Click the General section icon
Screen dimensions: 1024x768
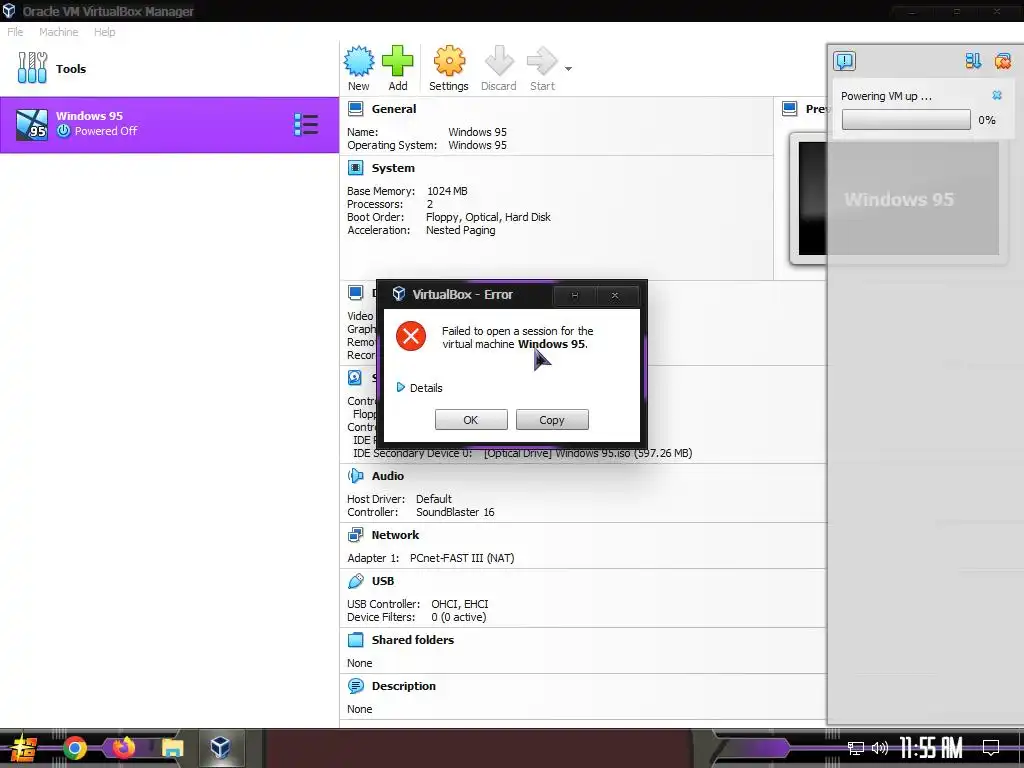(x=355, y=108)
